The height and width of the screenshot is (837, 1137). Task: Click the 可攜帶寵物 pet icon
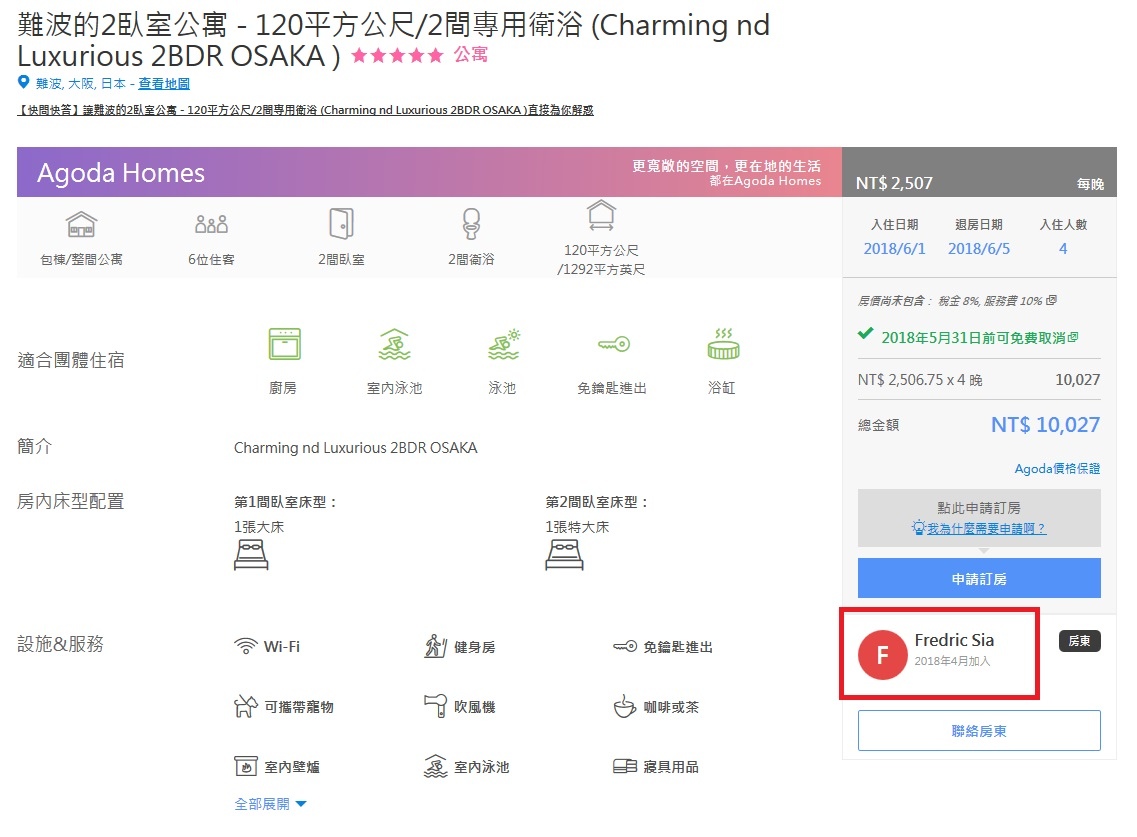pyautogui.click(x=246, y=706)
